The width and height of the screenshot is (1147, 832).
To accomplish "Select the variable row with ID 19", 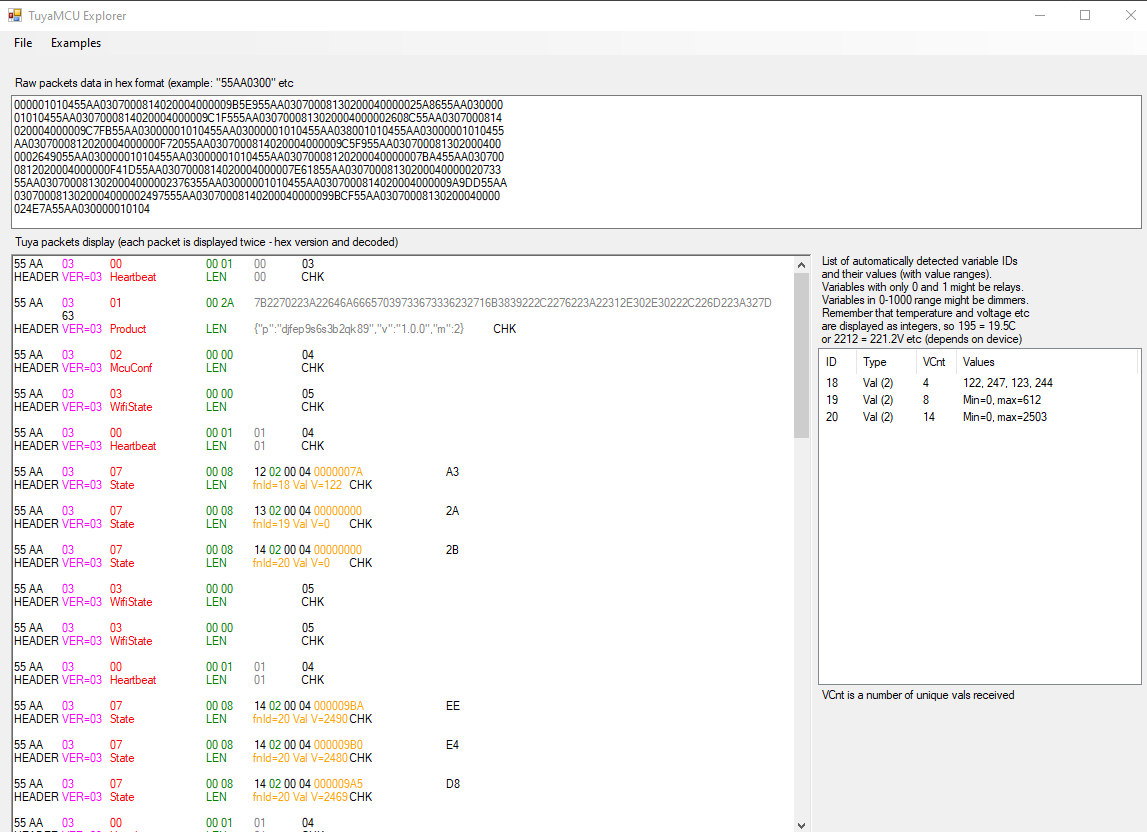I will tap(979, 400).
